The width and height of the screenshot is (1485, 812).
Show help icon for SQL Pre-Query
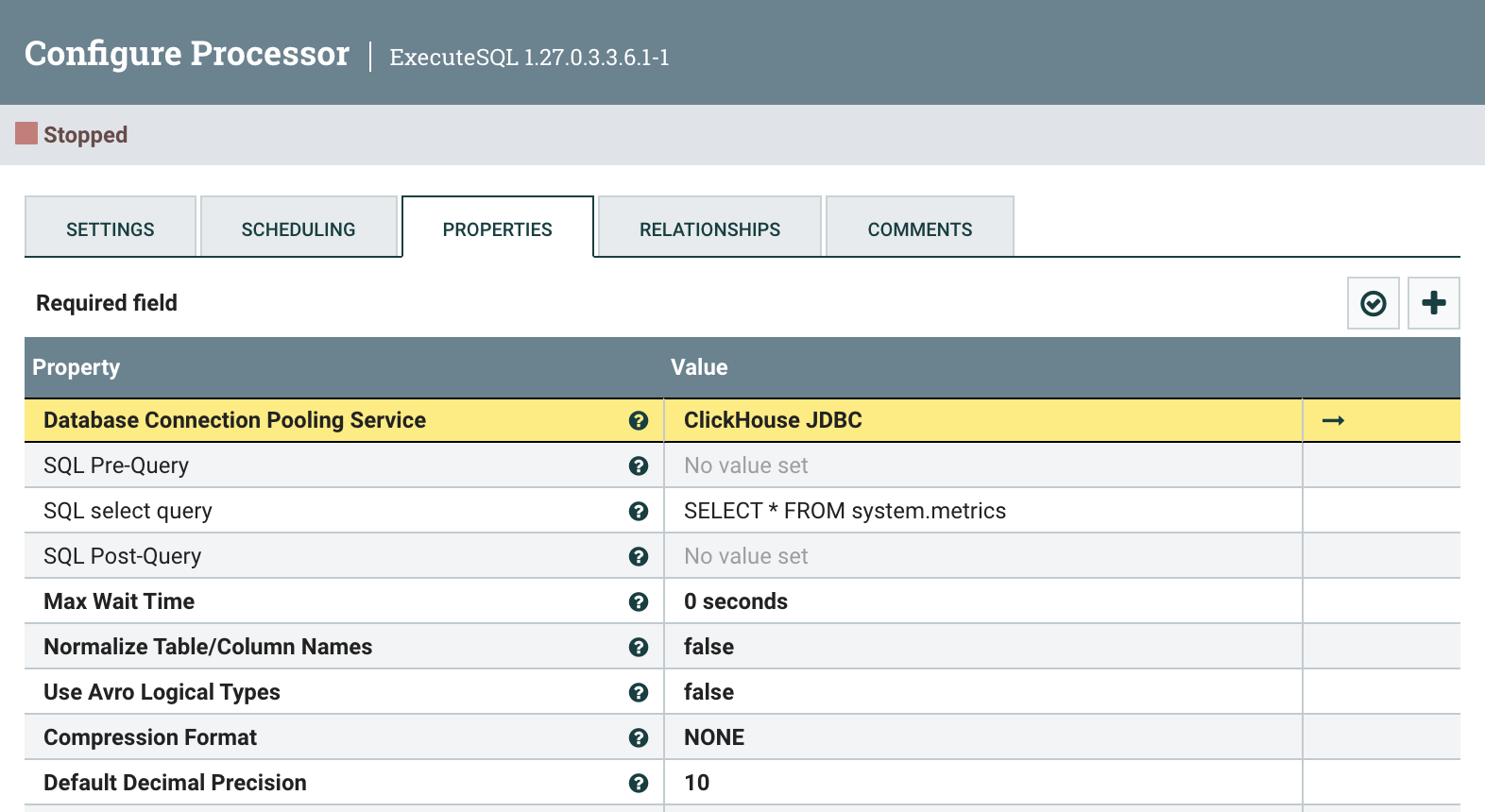pyautogui.click(x=639, y=465)
